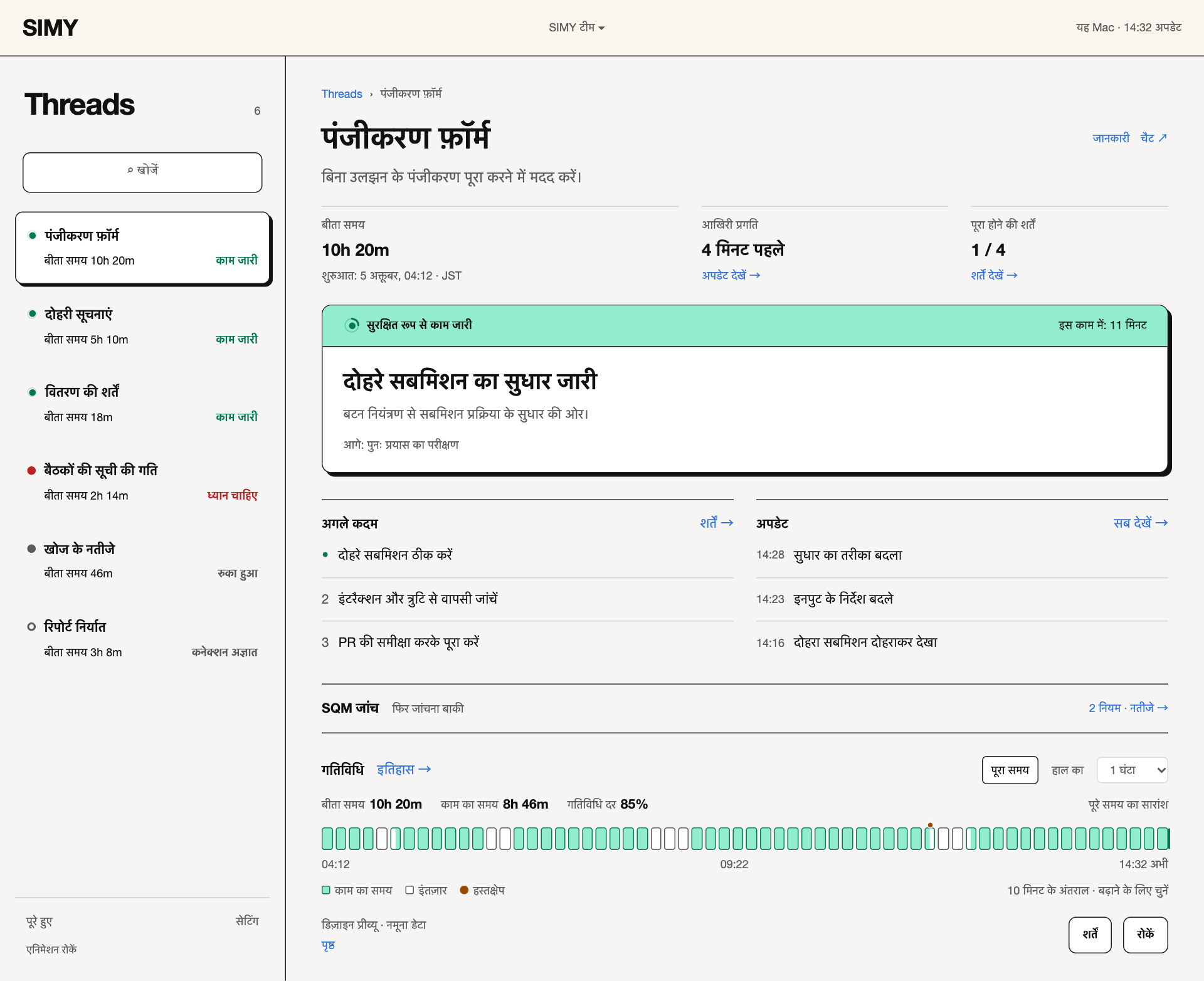Click the सुरक्षित रूप से काम जारी status icon

[352, 325]
